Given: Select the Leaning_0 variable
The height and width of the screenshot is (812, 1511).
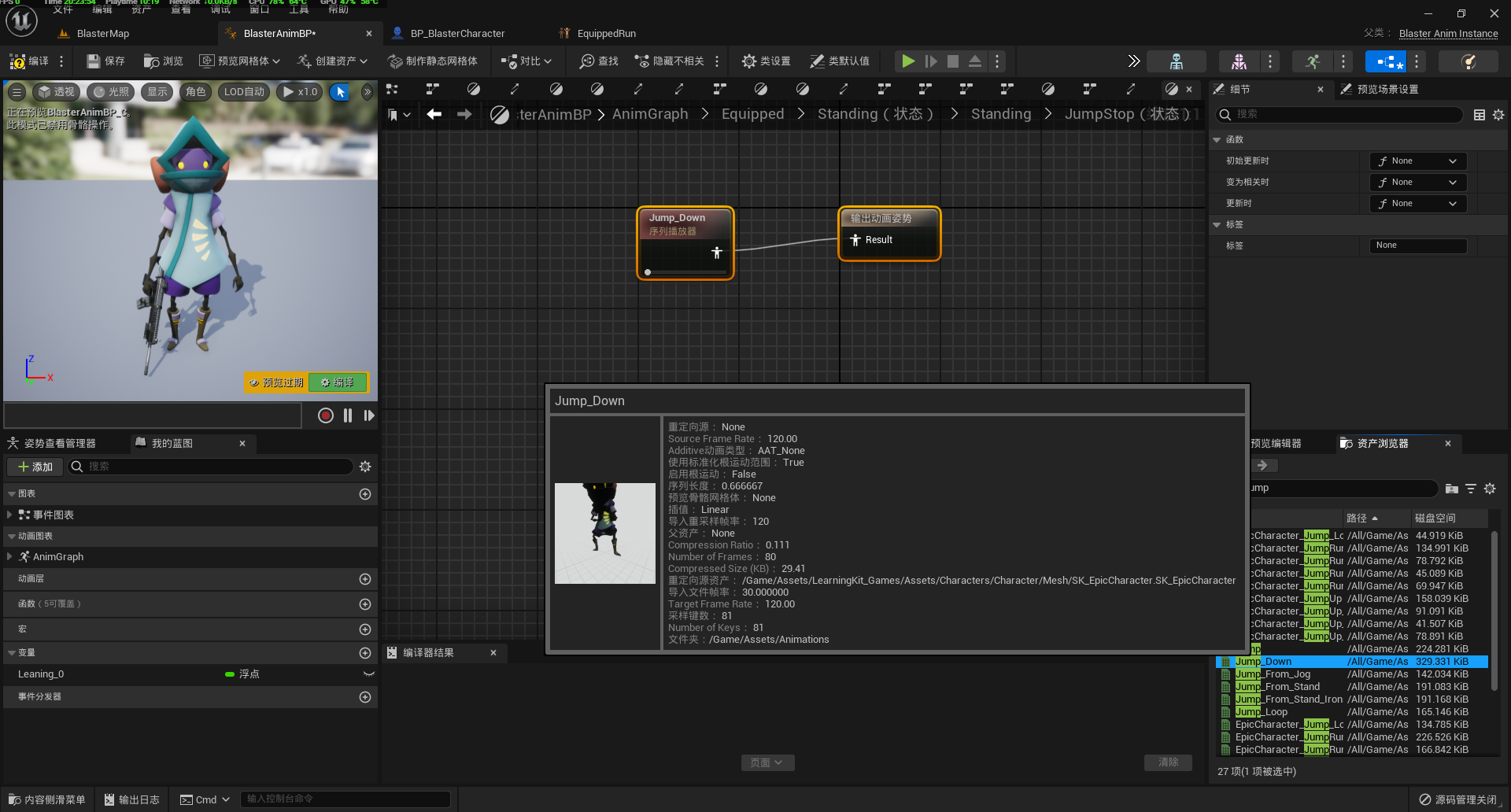Looking at the screenshot, I should click(41, 674).
